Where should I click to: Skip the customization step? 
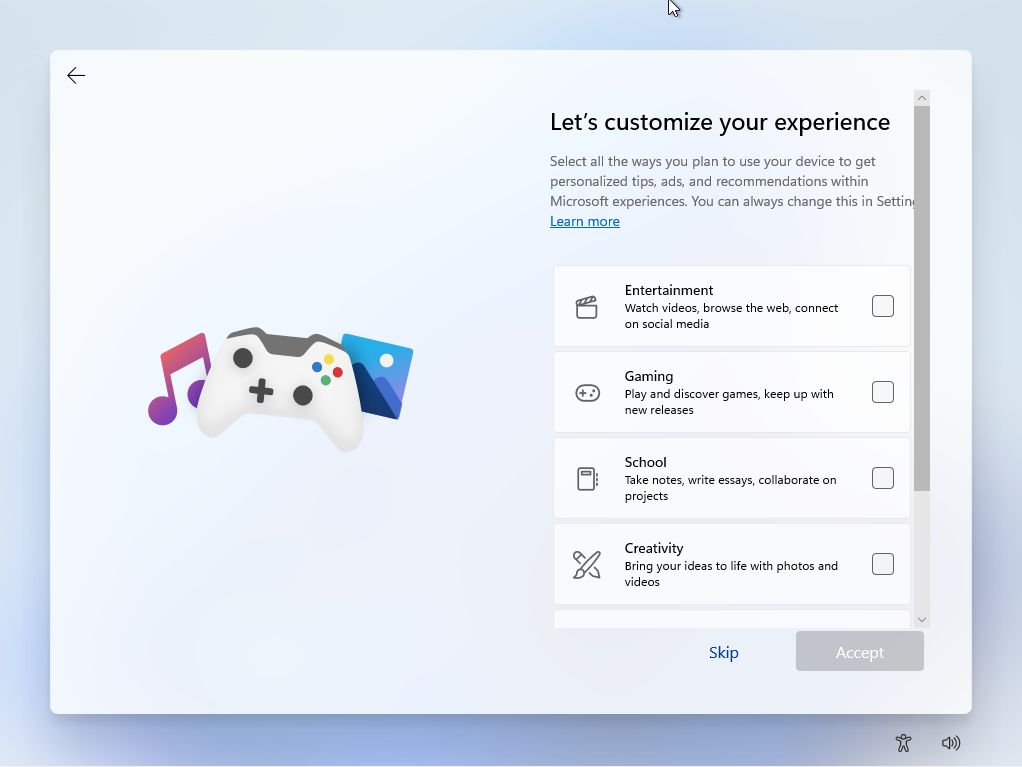coord(723,652)
